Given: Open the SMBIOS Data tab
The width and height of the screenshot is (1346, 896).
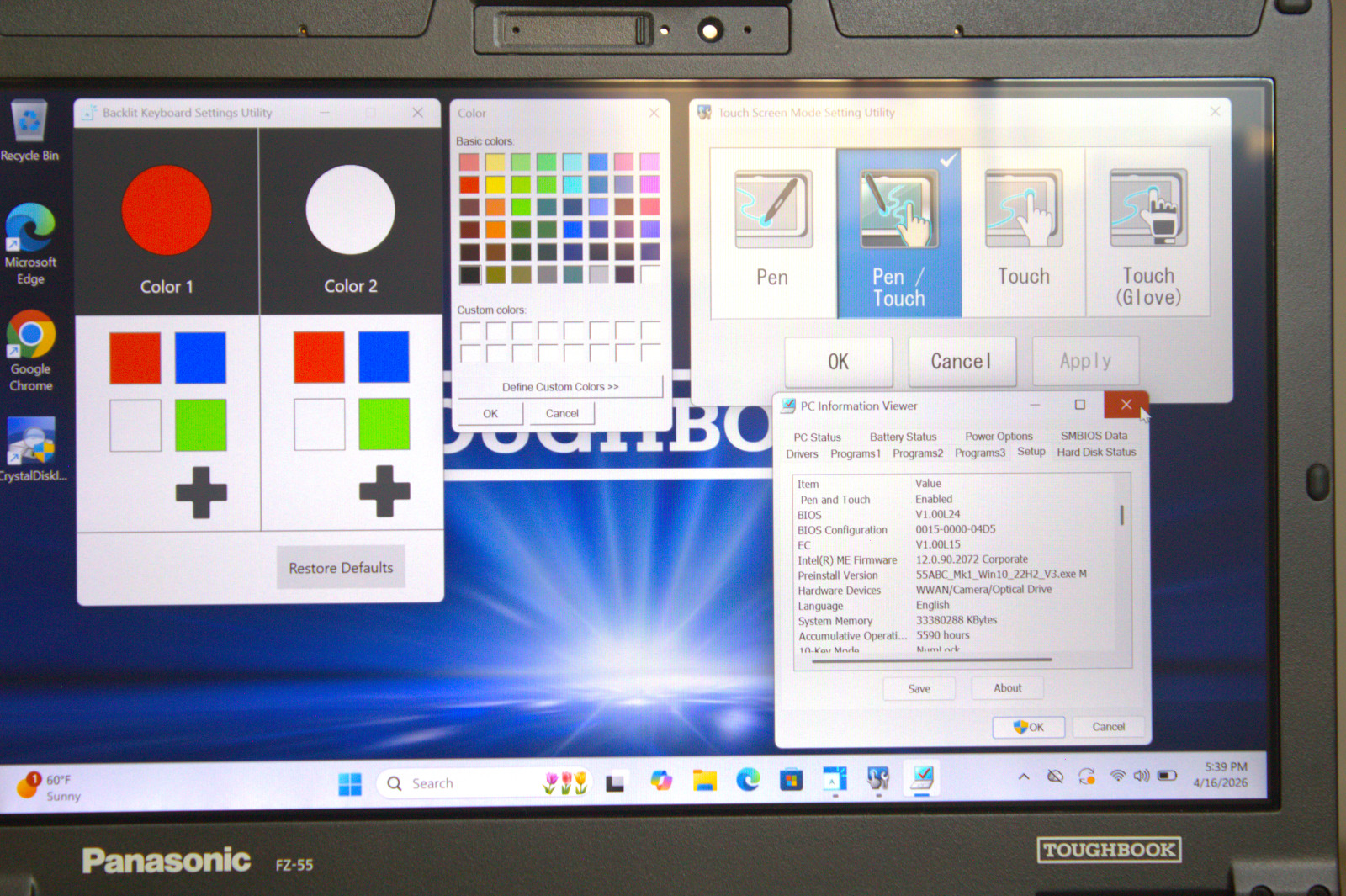Looking at the screenshot, I should coord(1094,435).
